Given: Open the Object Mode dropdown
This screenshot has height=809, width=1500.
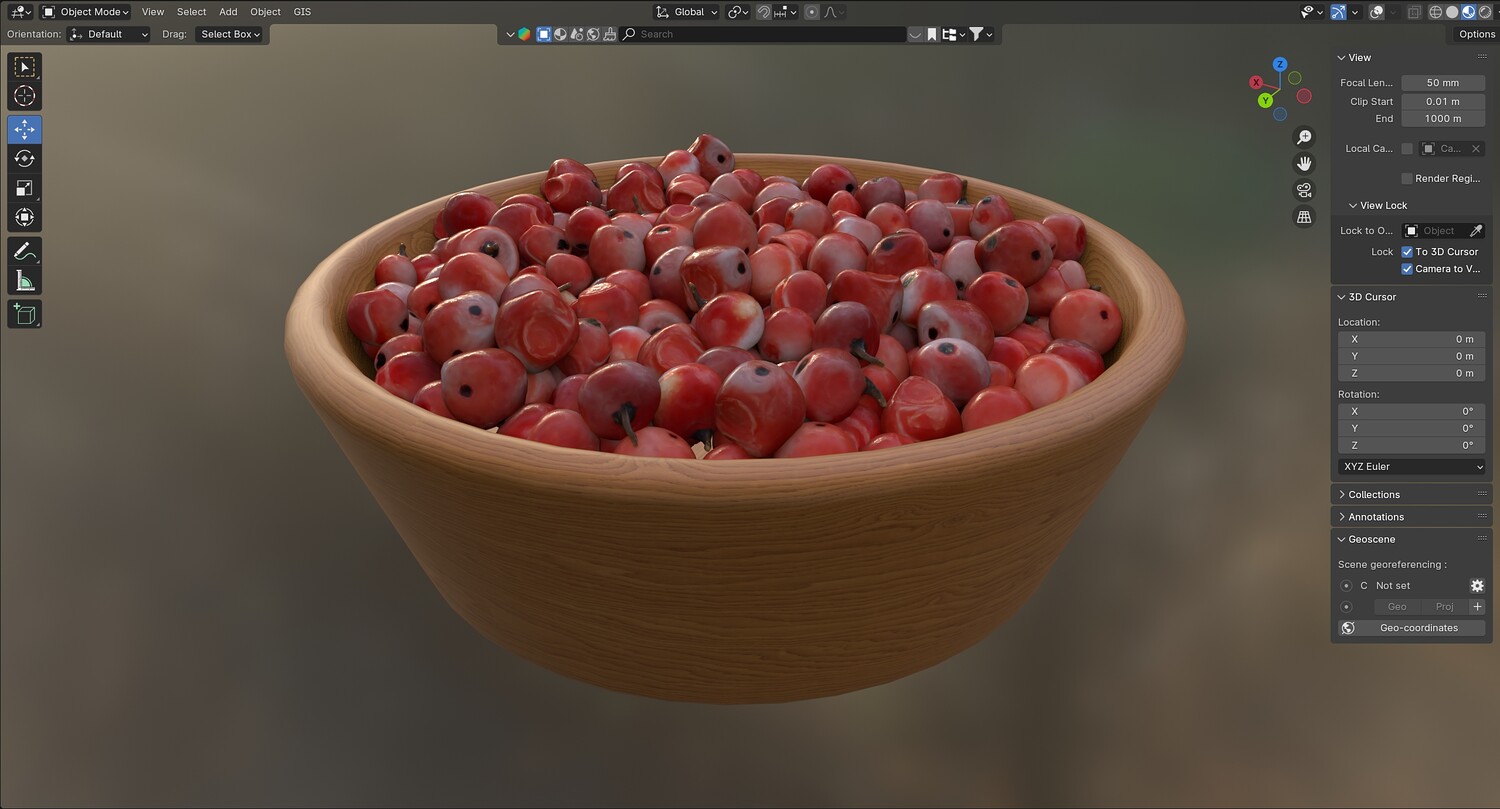Looking at the screenshot, I should pos(86,12).
